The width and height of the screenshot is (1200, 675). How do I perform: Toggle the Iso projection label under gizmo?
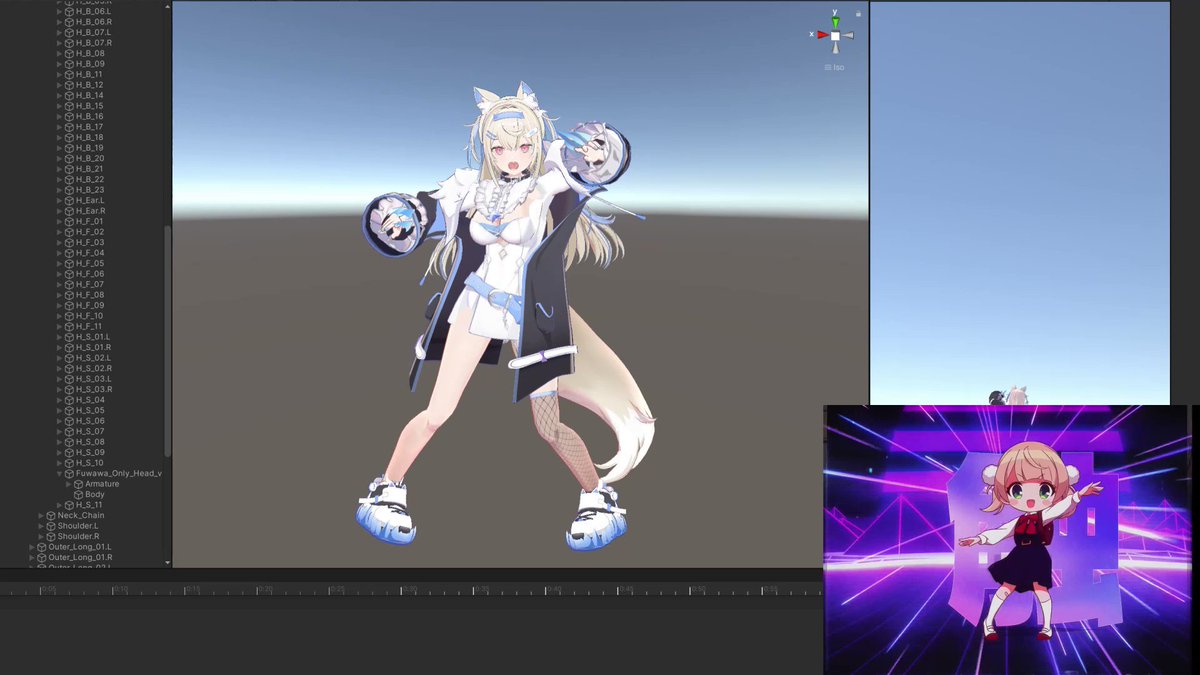[x=835, y=67]
